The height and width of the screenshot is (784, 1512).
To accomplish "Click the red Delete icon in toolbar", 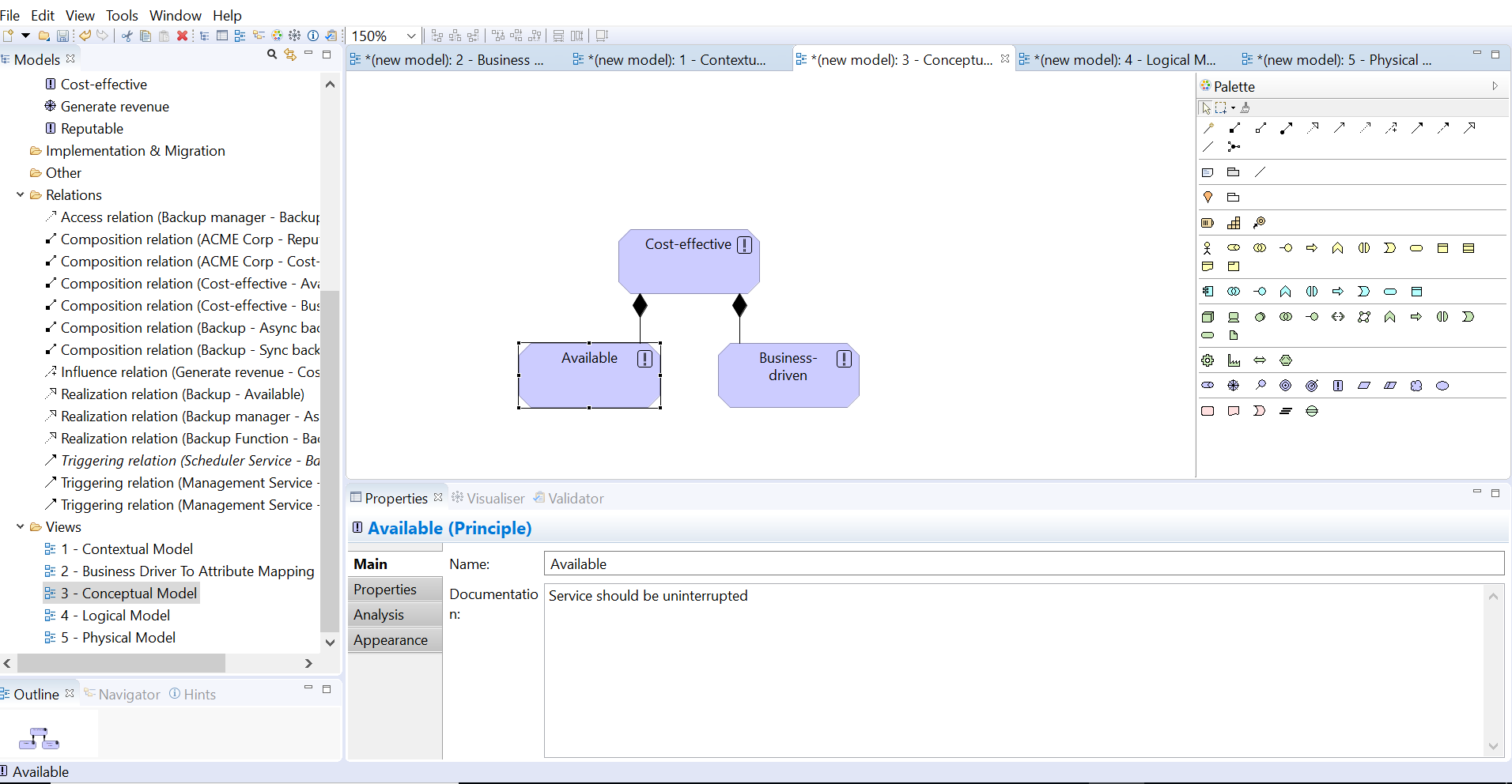I will (x=182, y=36).
